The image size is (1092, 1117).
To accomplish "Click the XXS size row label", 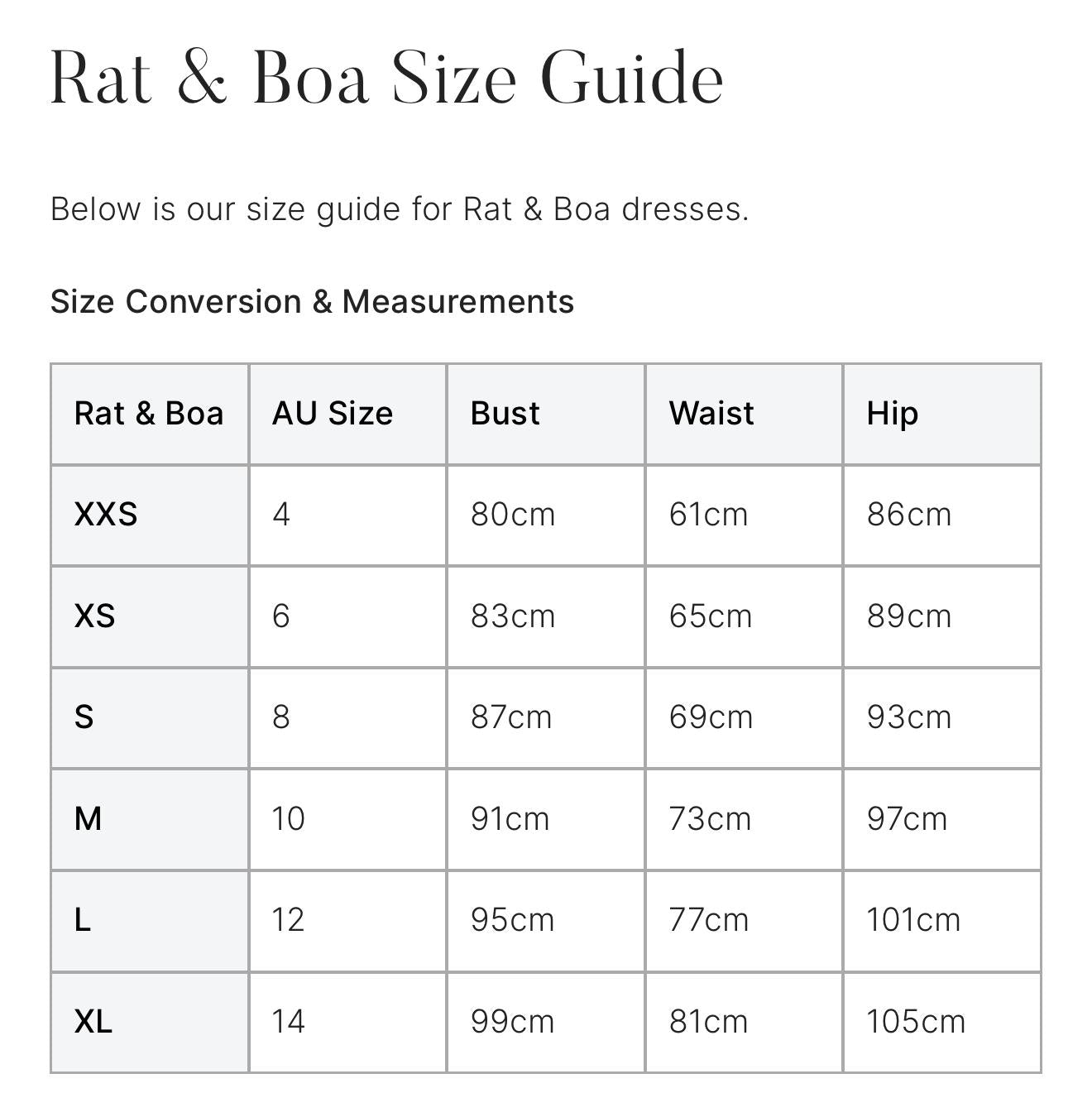I will 106,515.
